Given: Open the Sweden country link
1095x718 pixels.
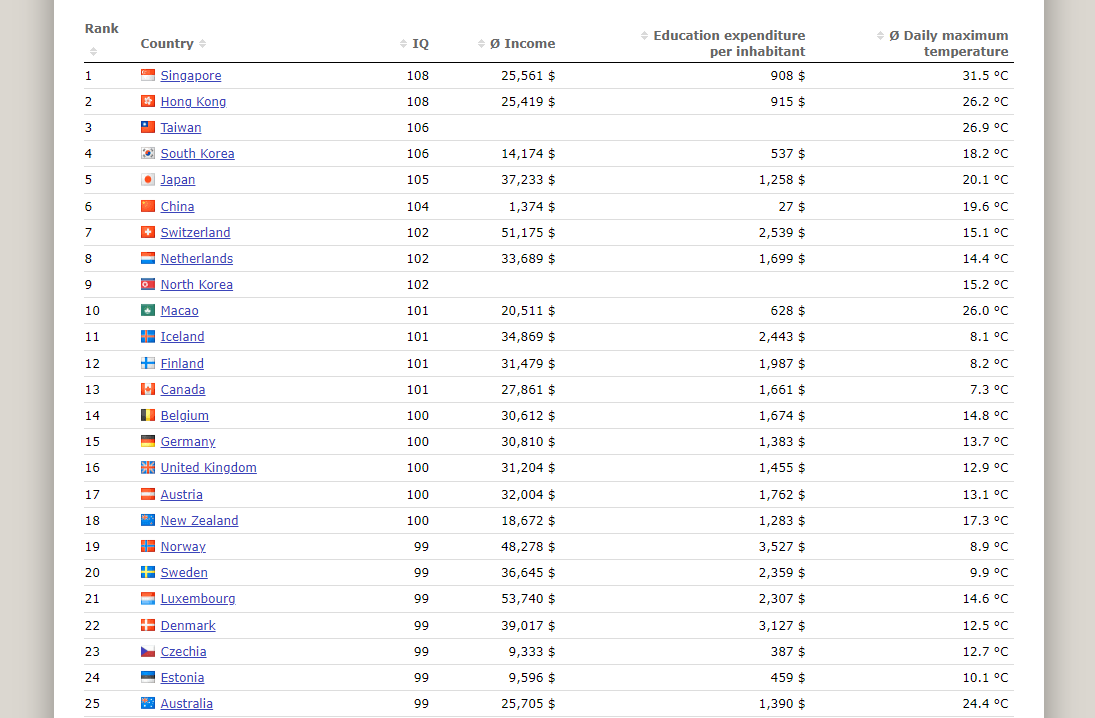Looking at the screenshot, I should 184,572.
